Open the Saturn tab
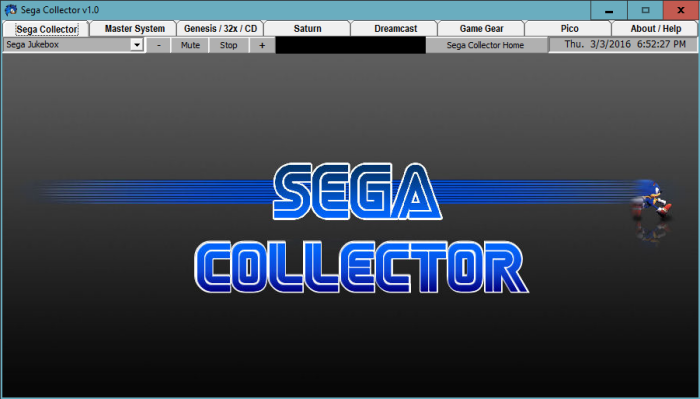The width and height of the screenshot is (700, 399). [308, 29]
